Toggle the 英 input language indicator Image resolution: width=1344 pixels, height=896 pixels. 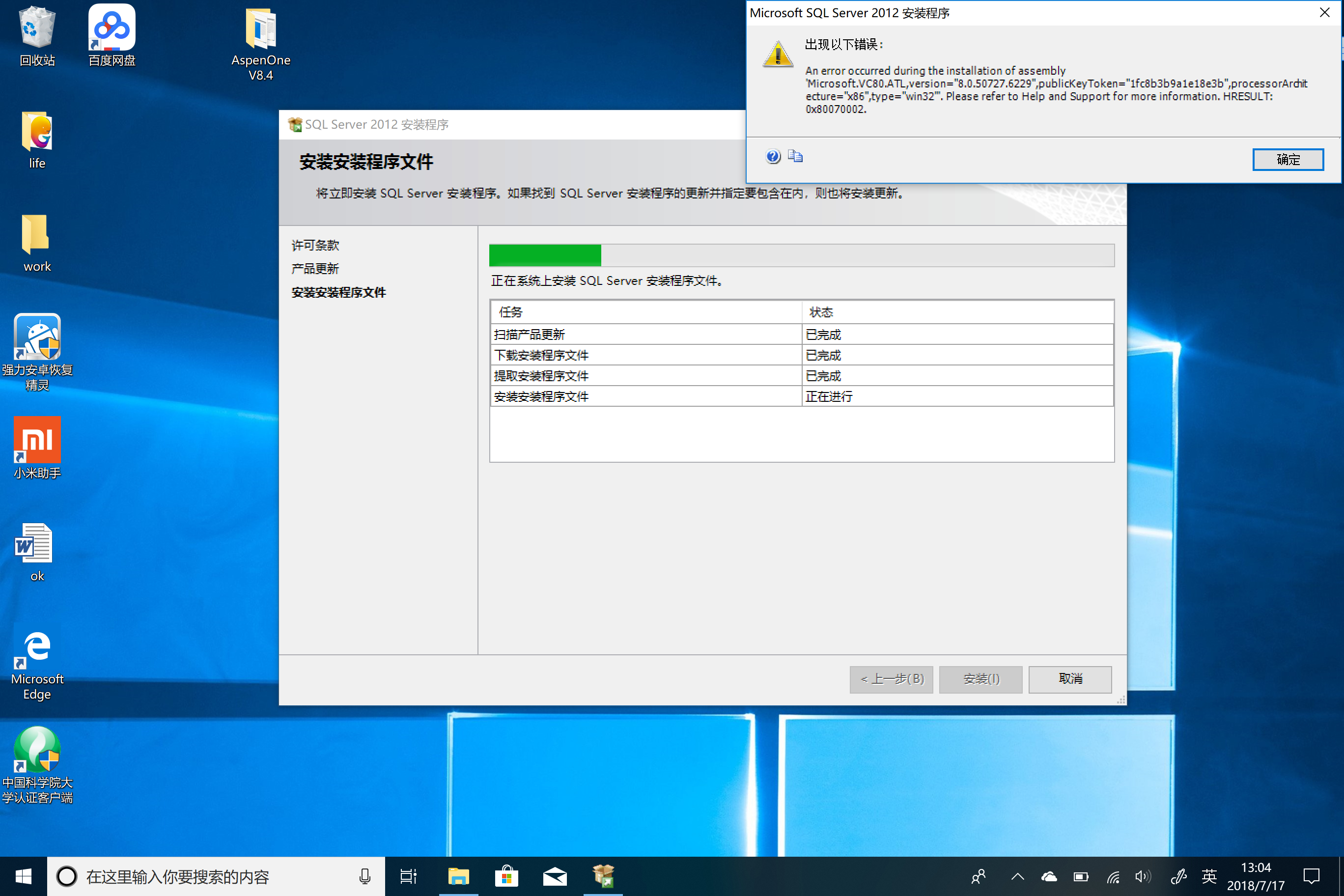coord(1208,876)
